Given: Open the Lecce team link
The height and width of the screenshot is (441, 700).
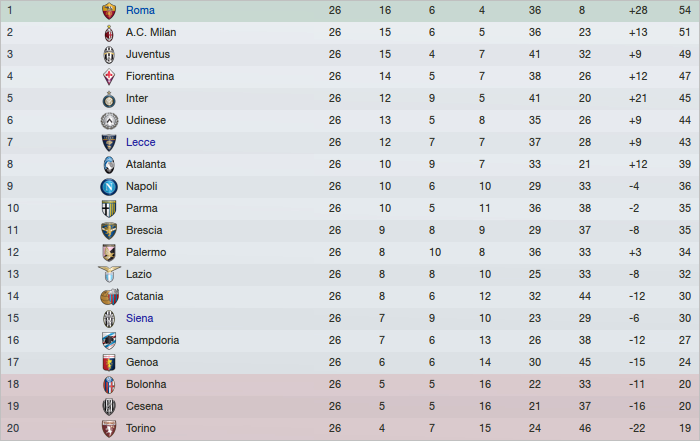Looking at the screenshot, I should (x=141, y=142).
